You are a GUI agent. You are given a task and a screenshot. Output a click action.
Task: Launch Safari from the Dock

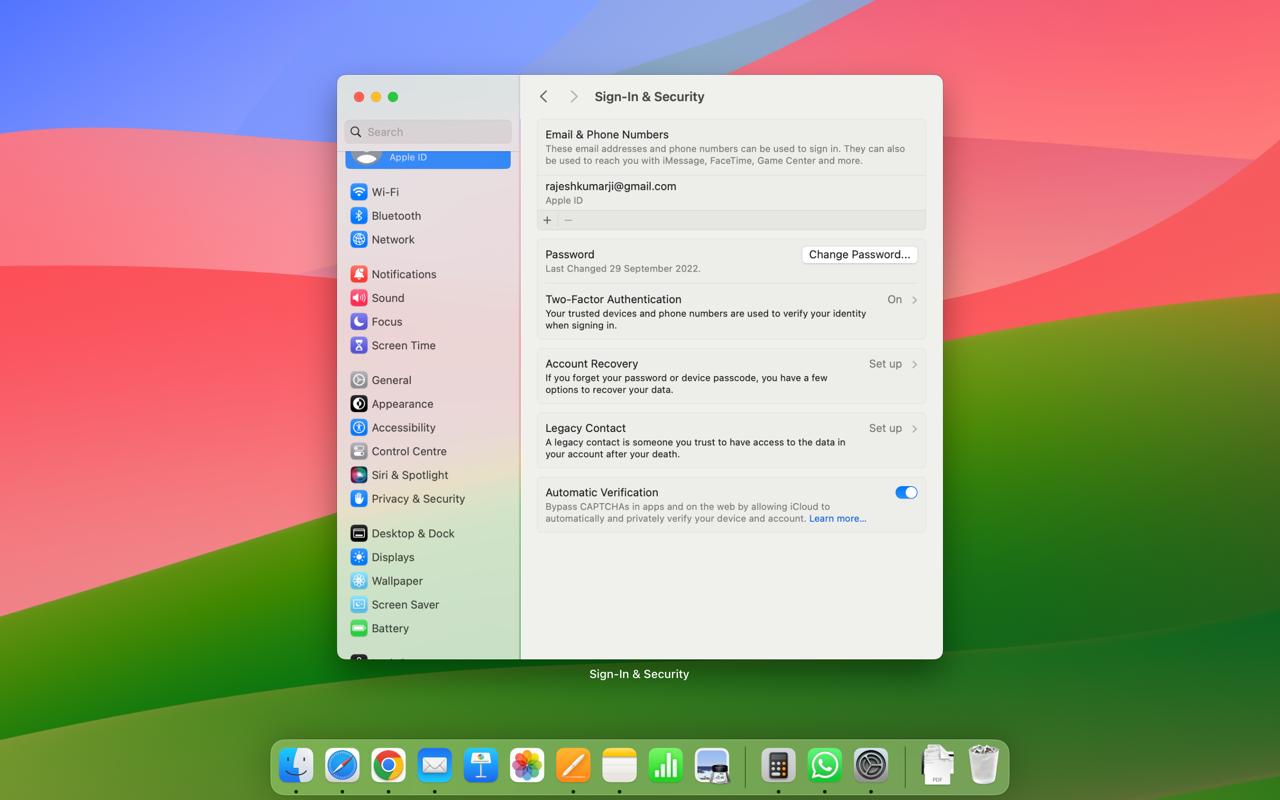342,766
